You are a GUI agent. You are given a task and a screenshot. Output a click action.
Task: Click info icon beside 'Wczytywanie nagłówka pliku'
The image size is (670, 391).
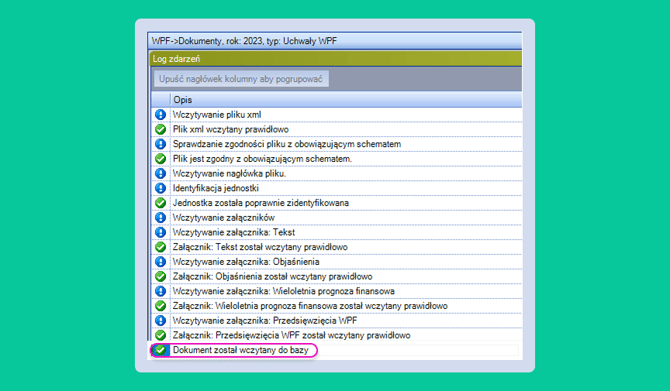160,173
